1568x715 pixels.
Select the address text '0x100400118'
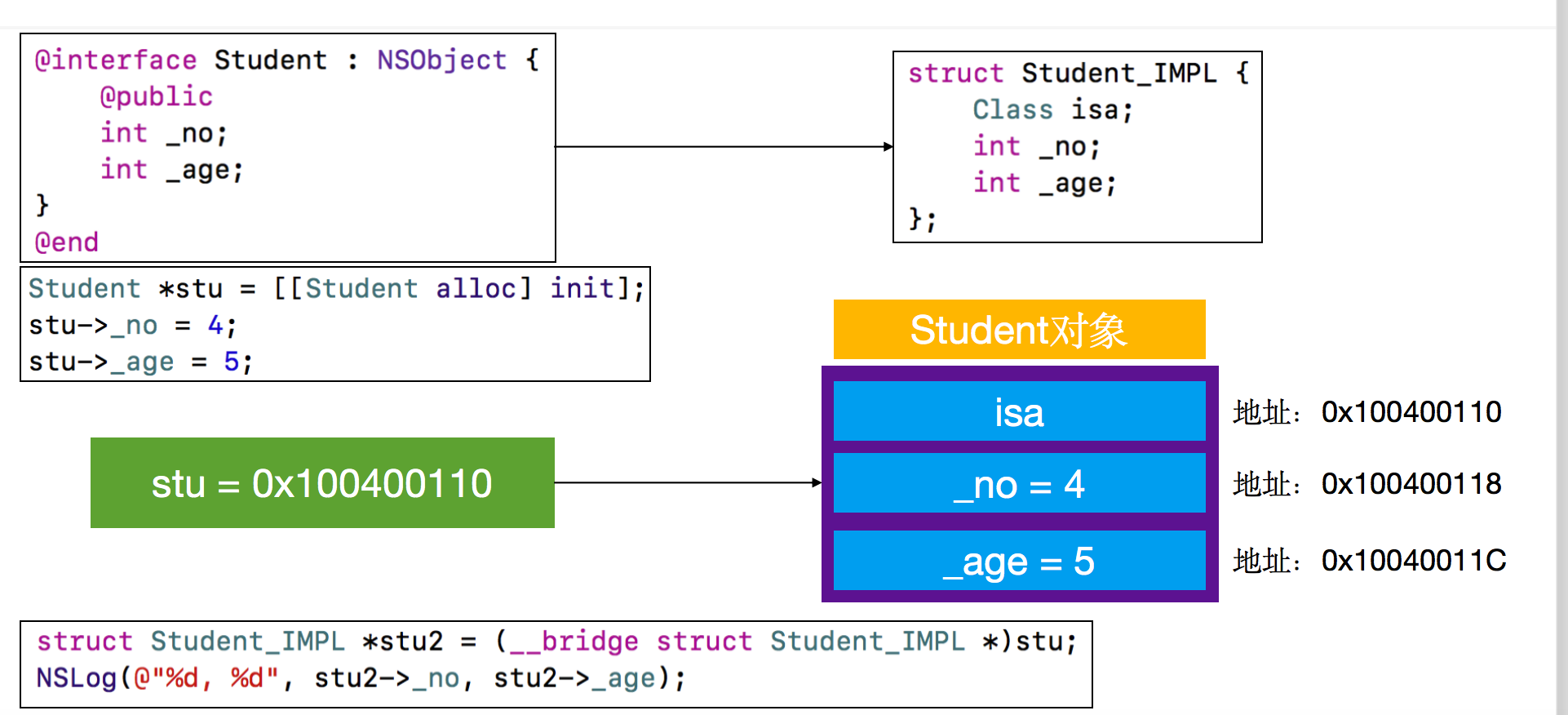[1411, 484]
